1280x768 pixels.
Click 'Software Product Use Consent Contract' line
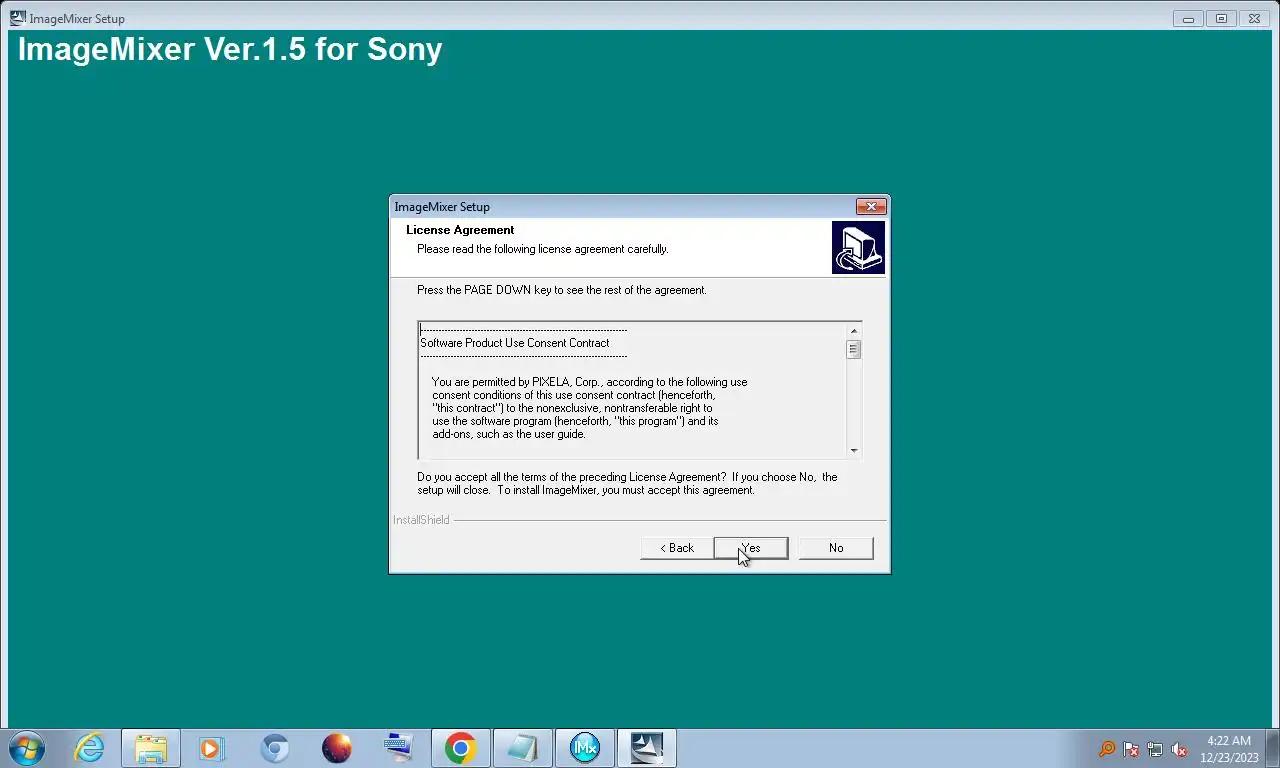click(x=515, y=343)
